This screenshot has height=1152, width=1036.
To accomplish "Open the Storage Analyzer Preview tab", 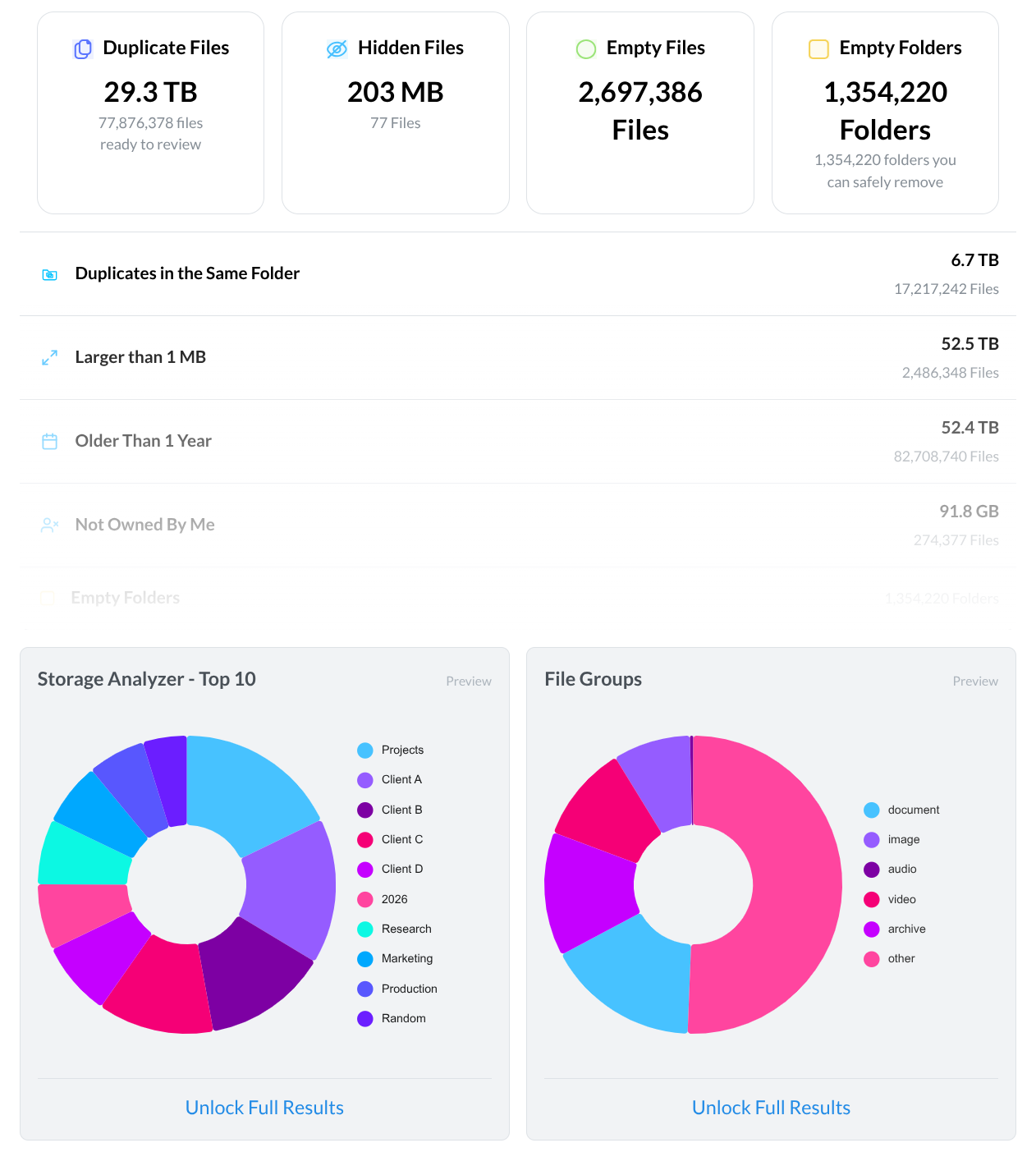I will pos(469,681).
